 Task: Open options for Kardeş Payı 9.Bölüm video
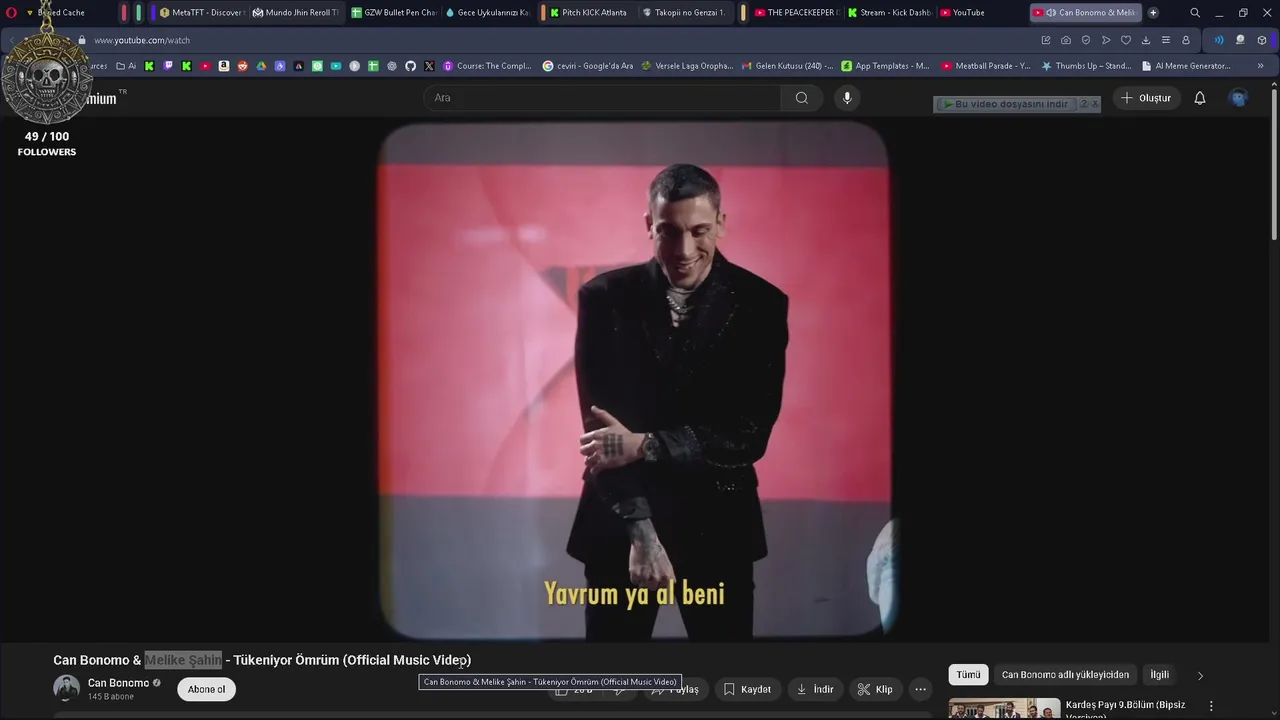click(1211, 706)
